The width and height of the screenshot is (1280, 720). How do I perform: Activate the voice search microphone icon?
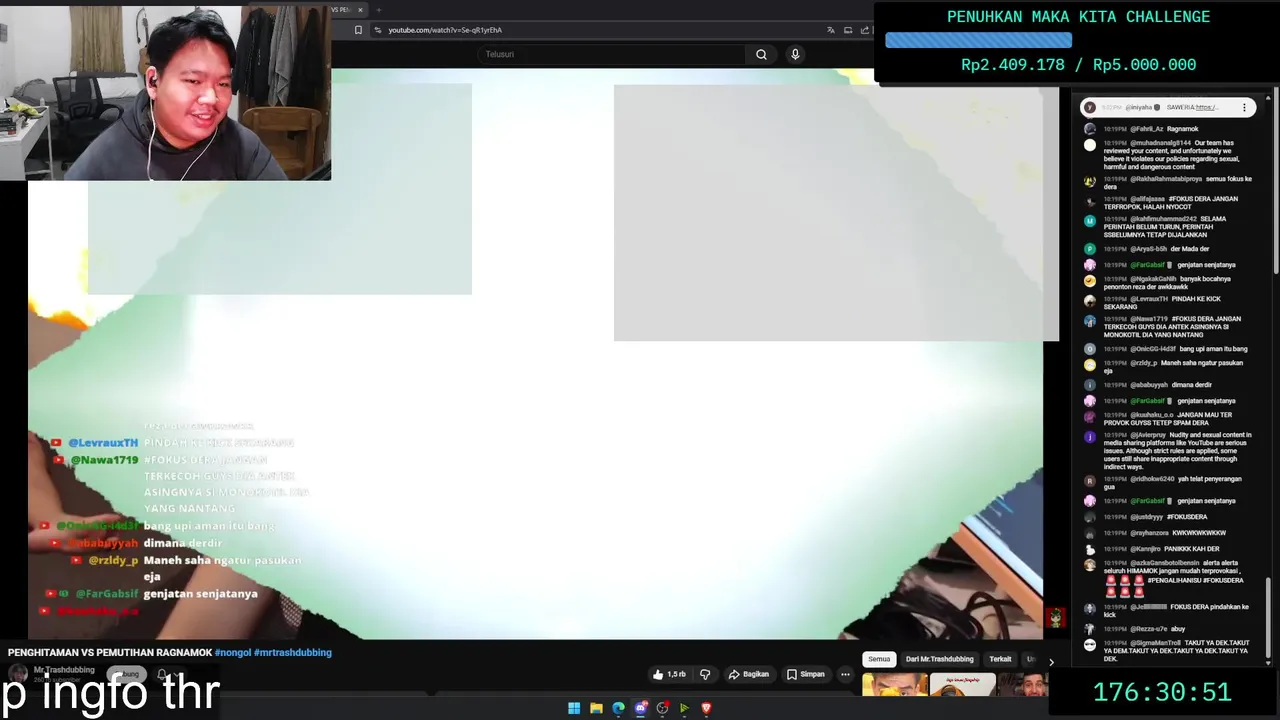[x=795, y=54]
